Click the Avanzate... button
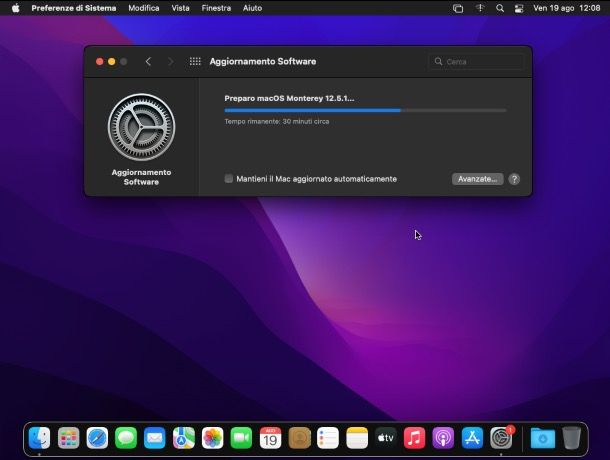 pyautogui.click(x=477, y=179)
